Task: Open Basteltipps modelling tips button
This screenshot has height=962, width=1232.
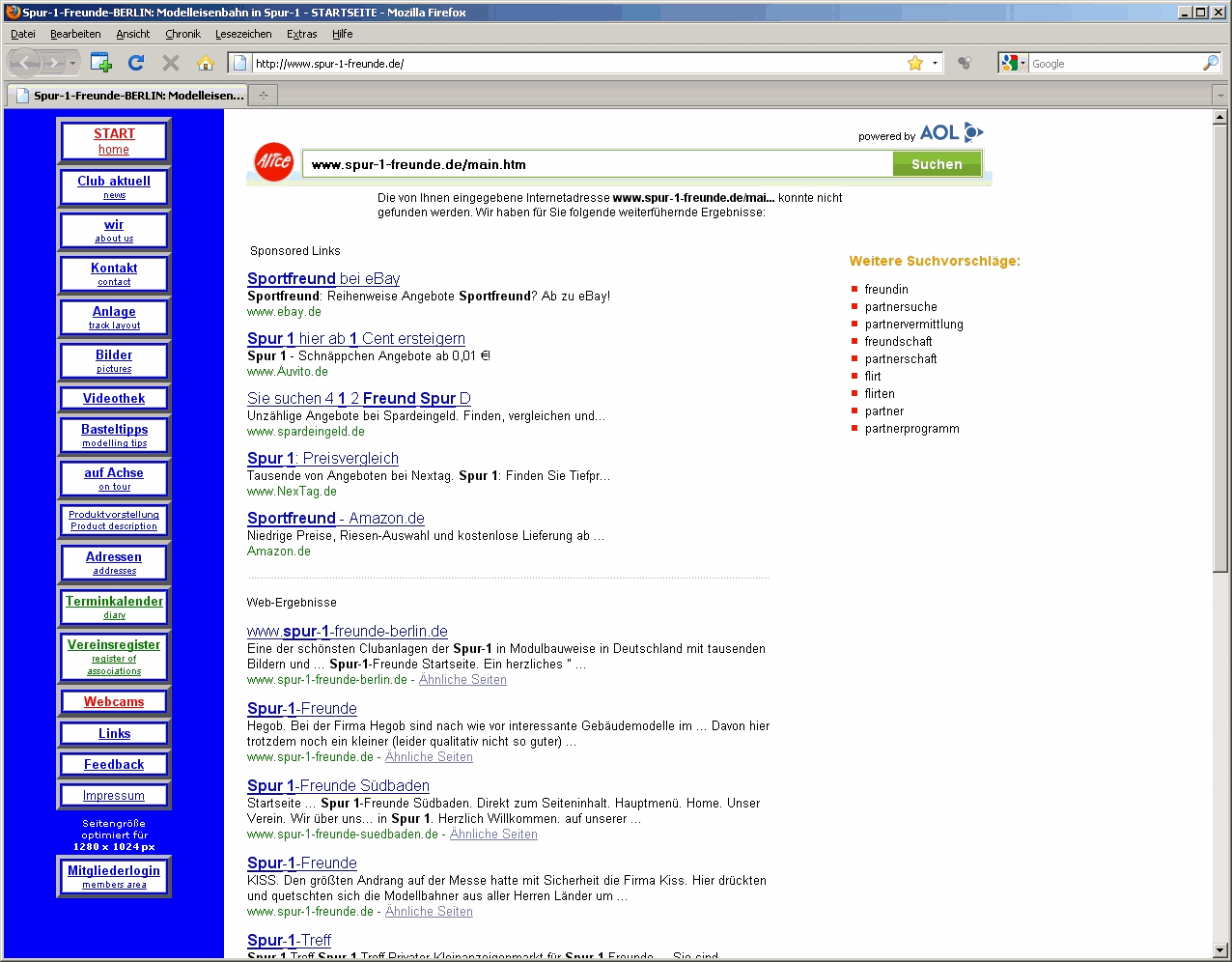Action: [x=114, y=435]
